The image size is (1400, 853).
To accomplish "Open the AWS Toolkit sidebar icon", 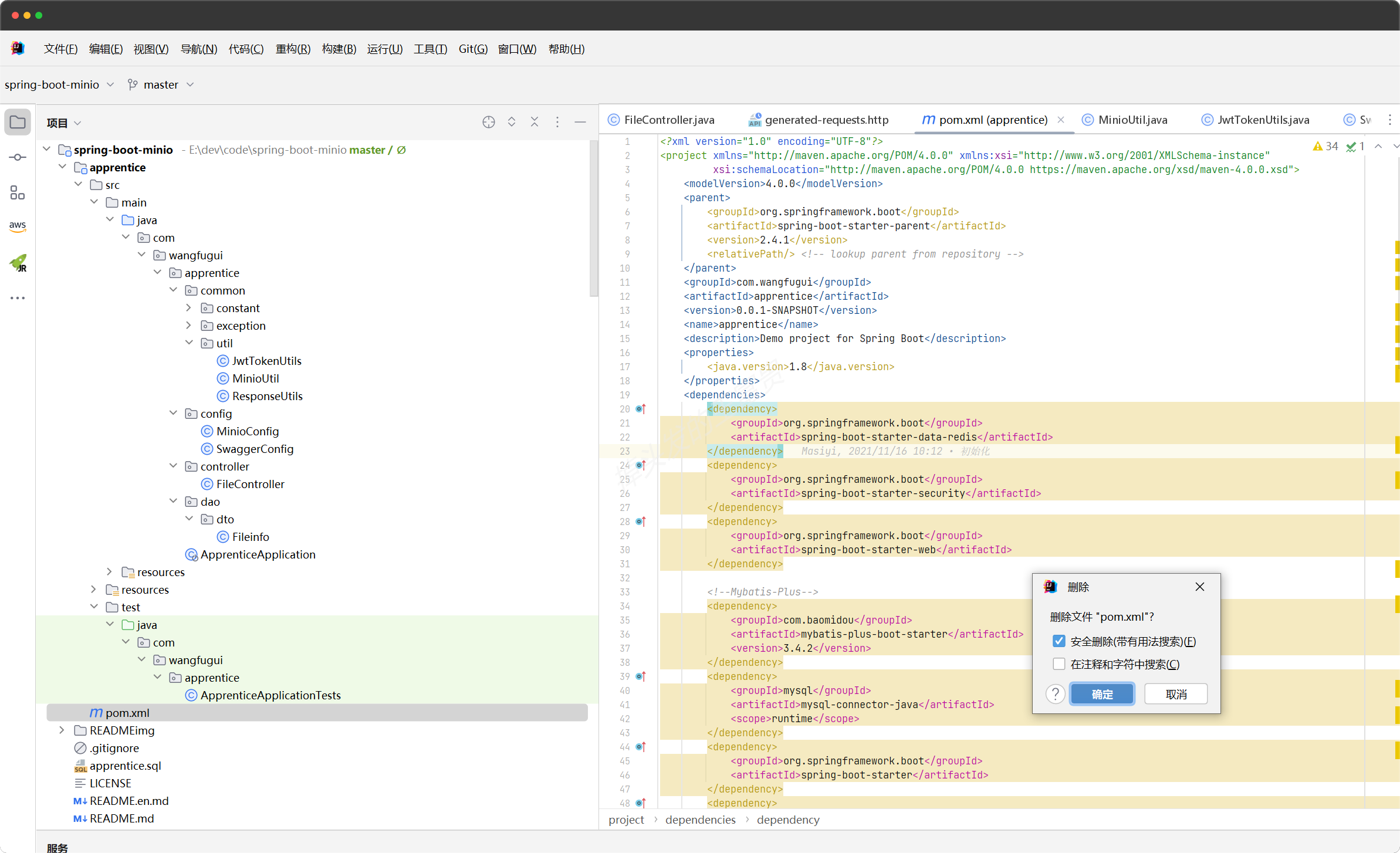I will [18, 226].
